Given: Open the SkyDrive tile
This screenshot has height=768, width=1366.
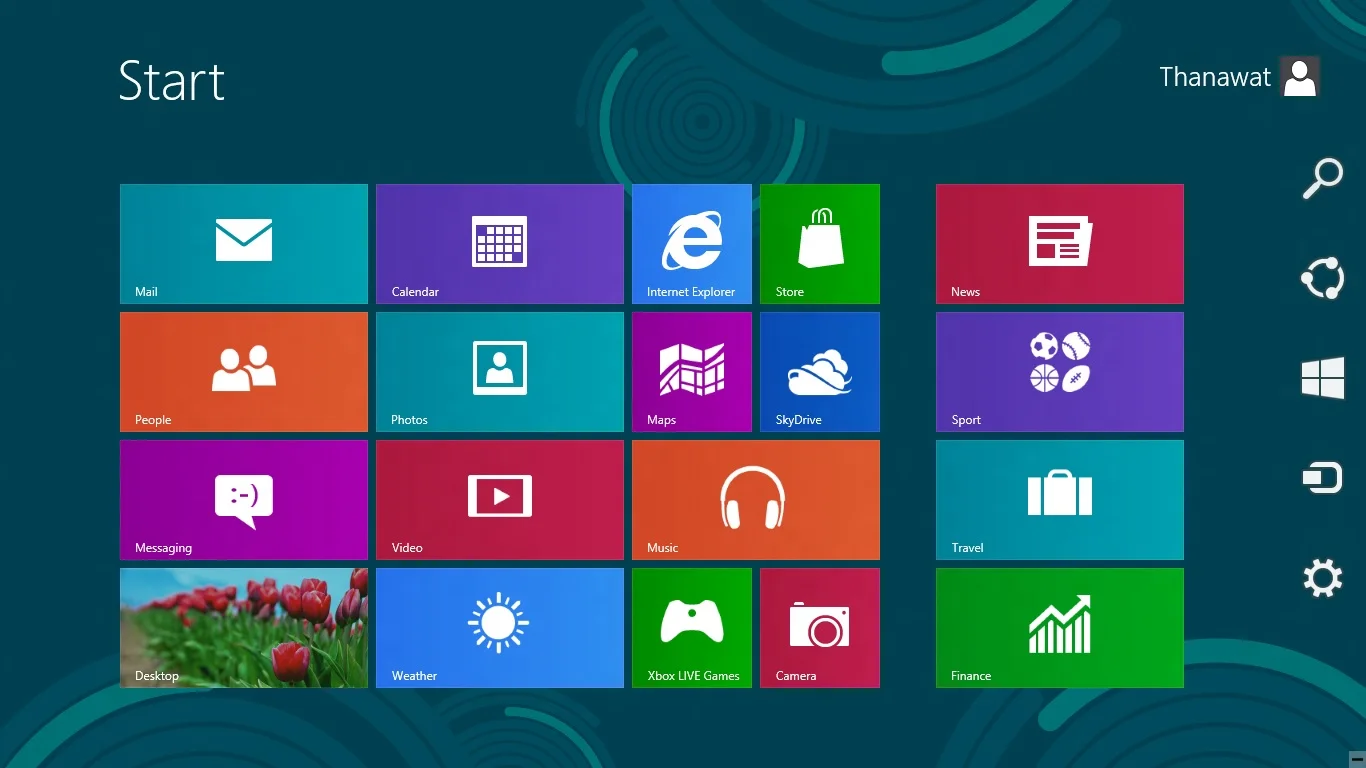Looking at the screenshot, I should click(x=820, y=372).
